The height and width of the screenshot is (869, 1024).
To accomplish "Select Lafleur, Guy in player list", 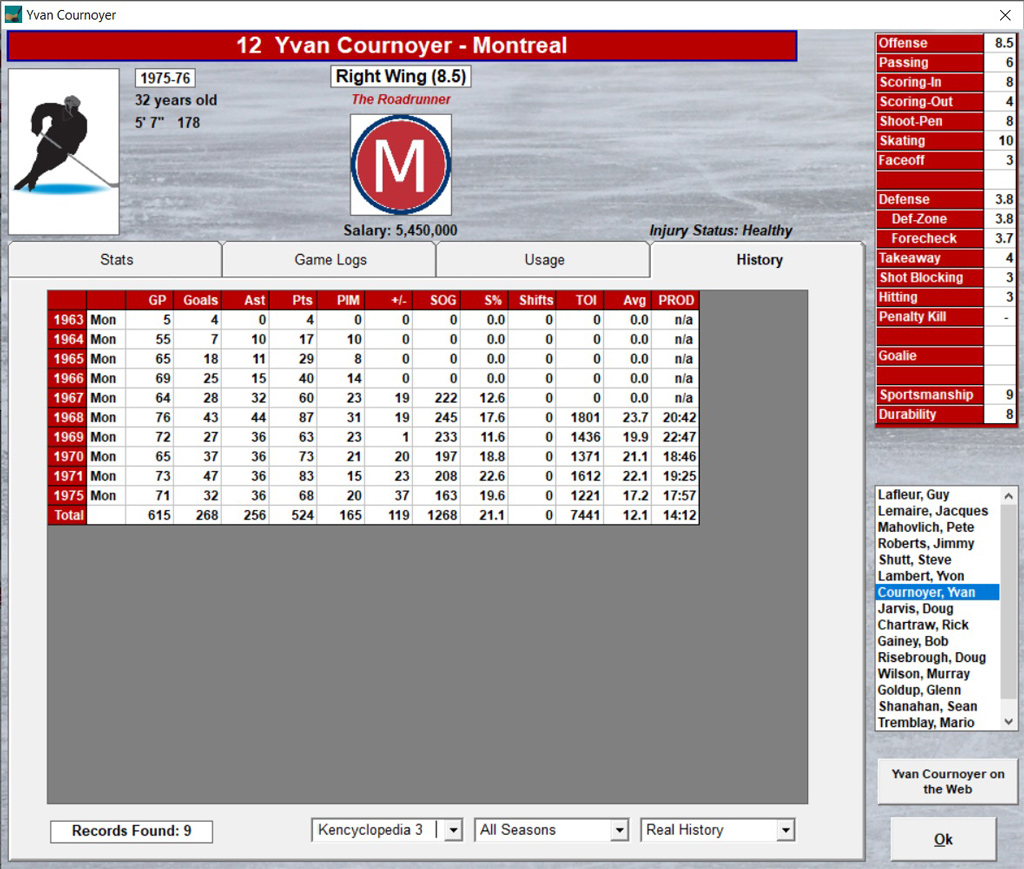I will coord(913,495).
